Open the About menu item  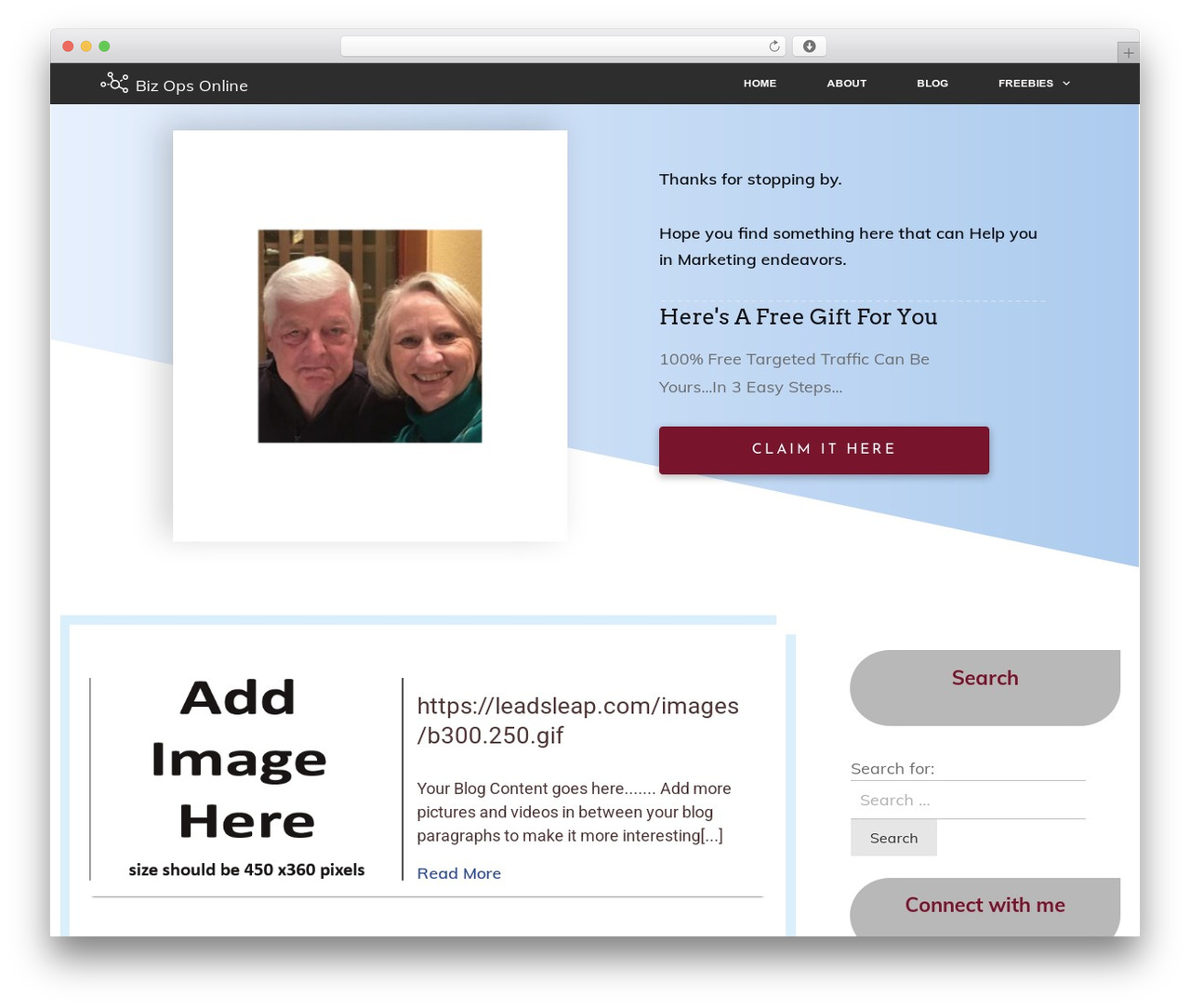point(846,84)
